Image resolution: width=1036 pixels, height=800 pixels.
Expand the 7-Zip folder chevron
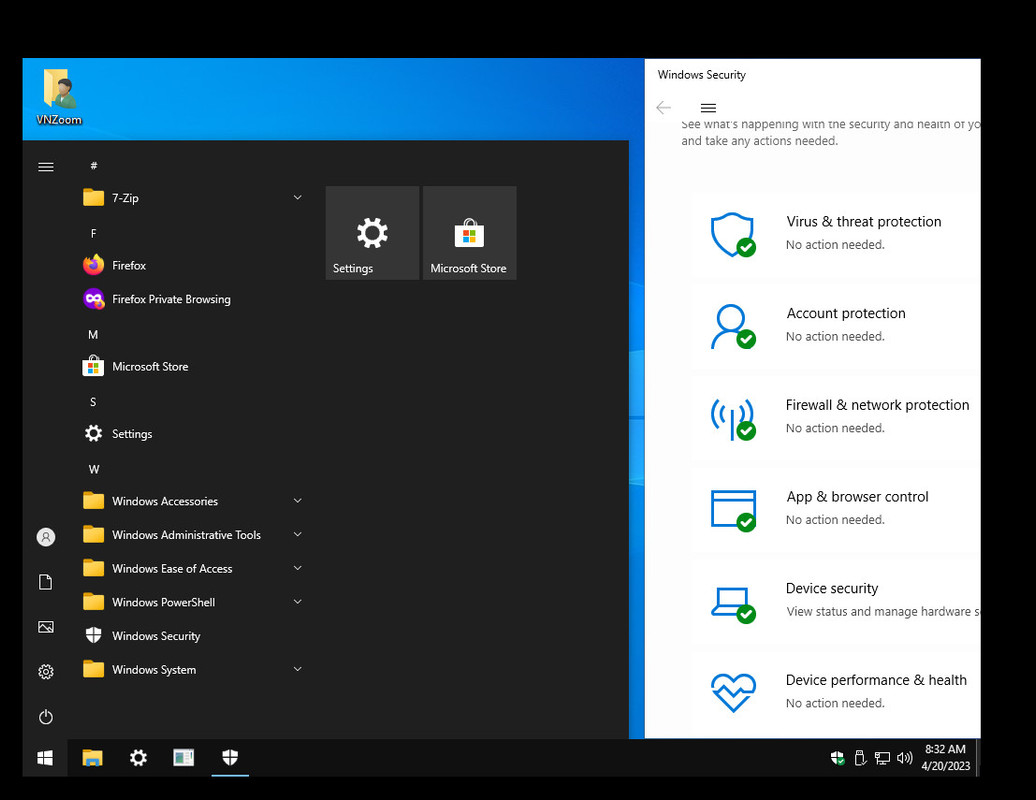point(297,198)
